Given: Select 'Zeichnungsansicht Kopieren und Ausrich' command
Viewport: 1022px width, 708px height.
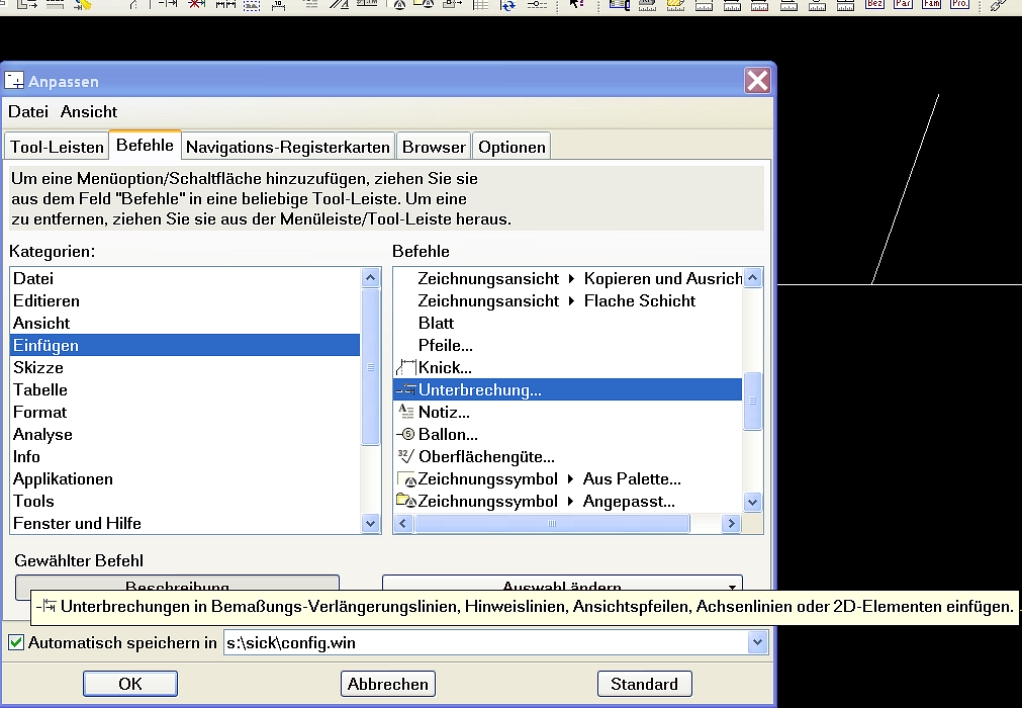Looking at the screenshot, I should 568,278.
